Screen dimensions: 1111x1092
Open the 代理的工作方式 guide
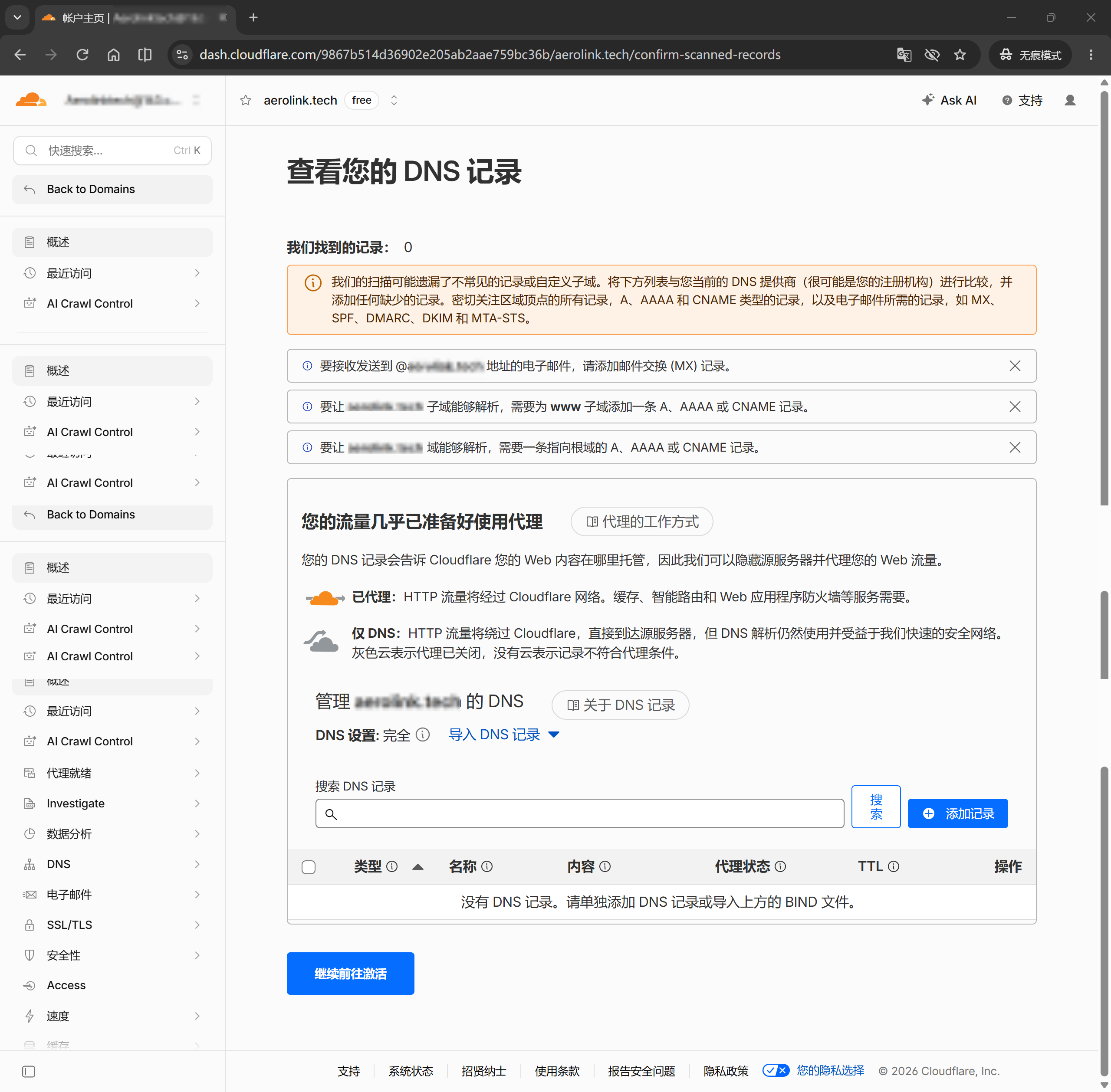click(x=641, y=521)
